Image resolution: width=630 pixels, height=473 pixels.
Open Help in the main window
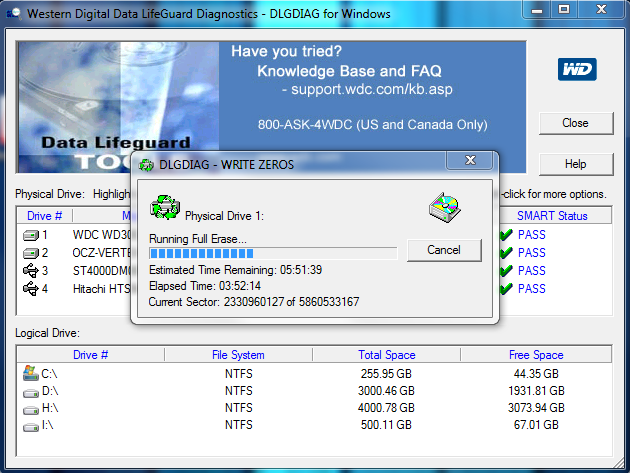click(575, 164)
